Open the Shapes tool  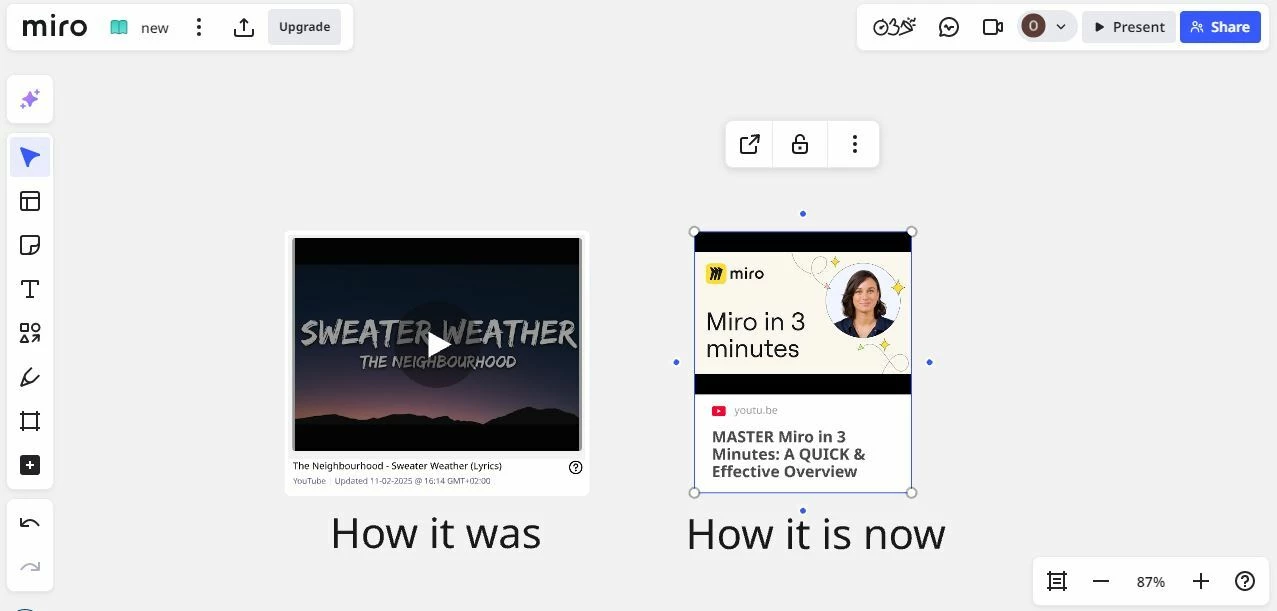pos(30,333)
